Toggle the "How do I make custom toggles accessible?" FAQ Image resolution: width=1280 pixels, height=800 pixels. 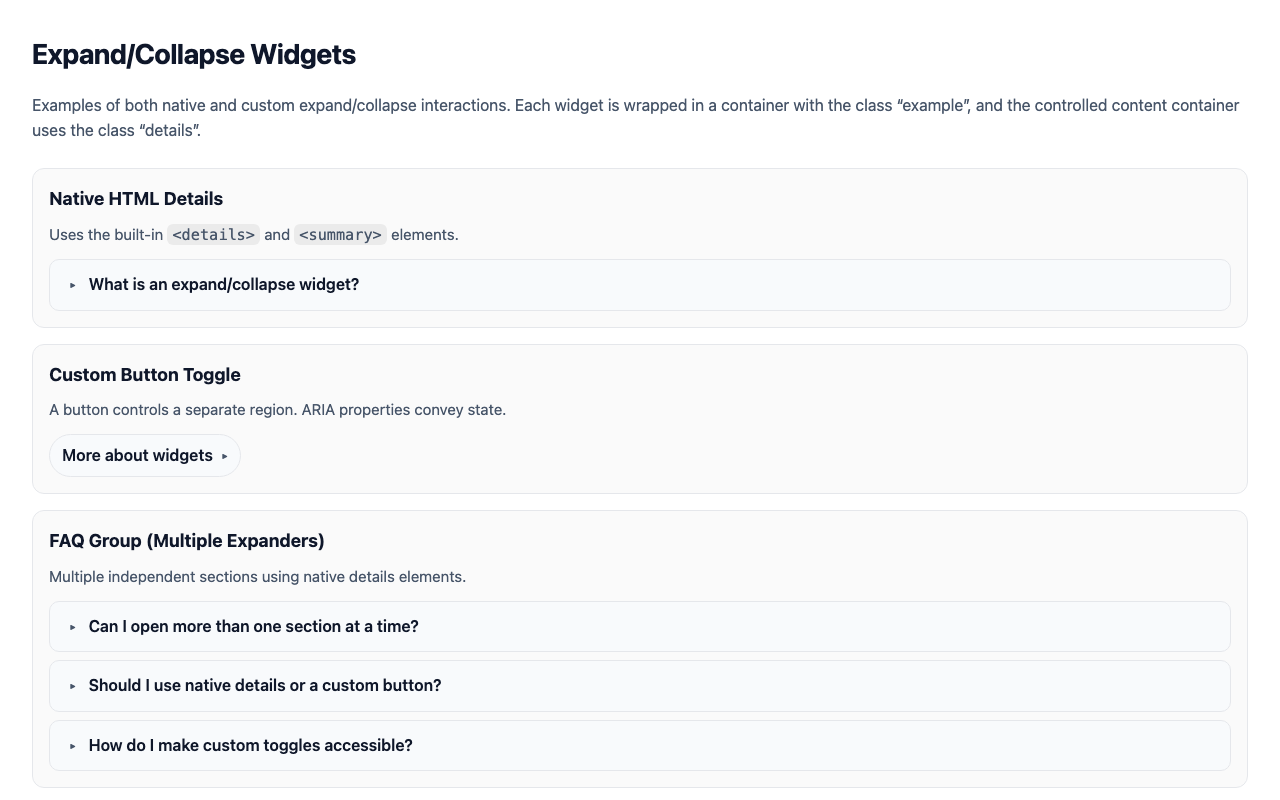250,746
